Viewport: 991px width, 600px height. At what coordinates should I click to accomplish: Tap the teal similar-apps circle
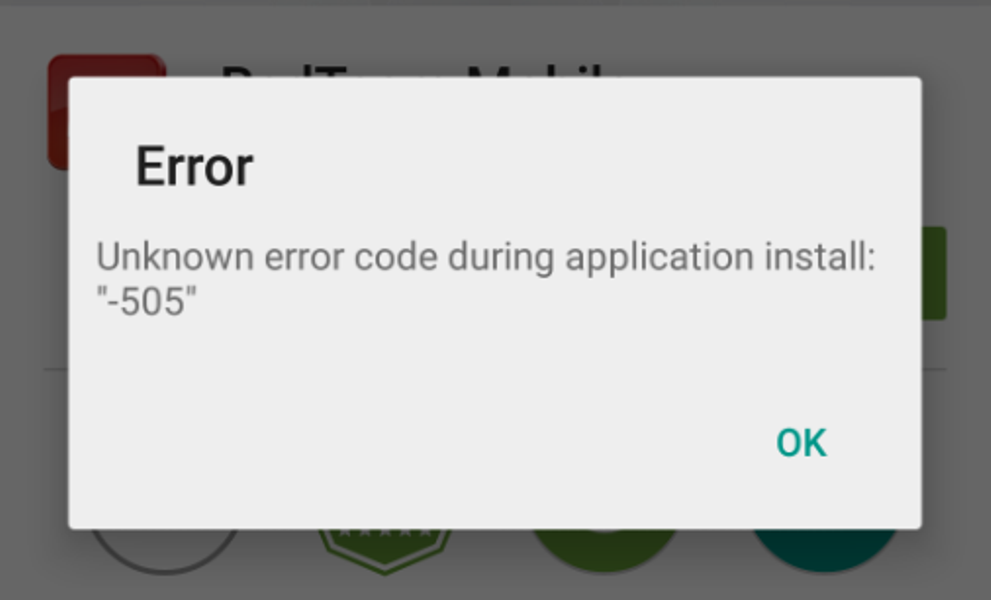point(824,550)
